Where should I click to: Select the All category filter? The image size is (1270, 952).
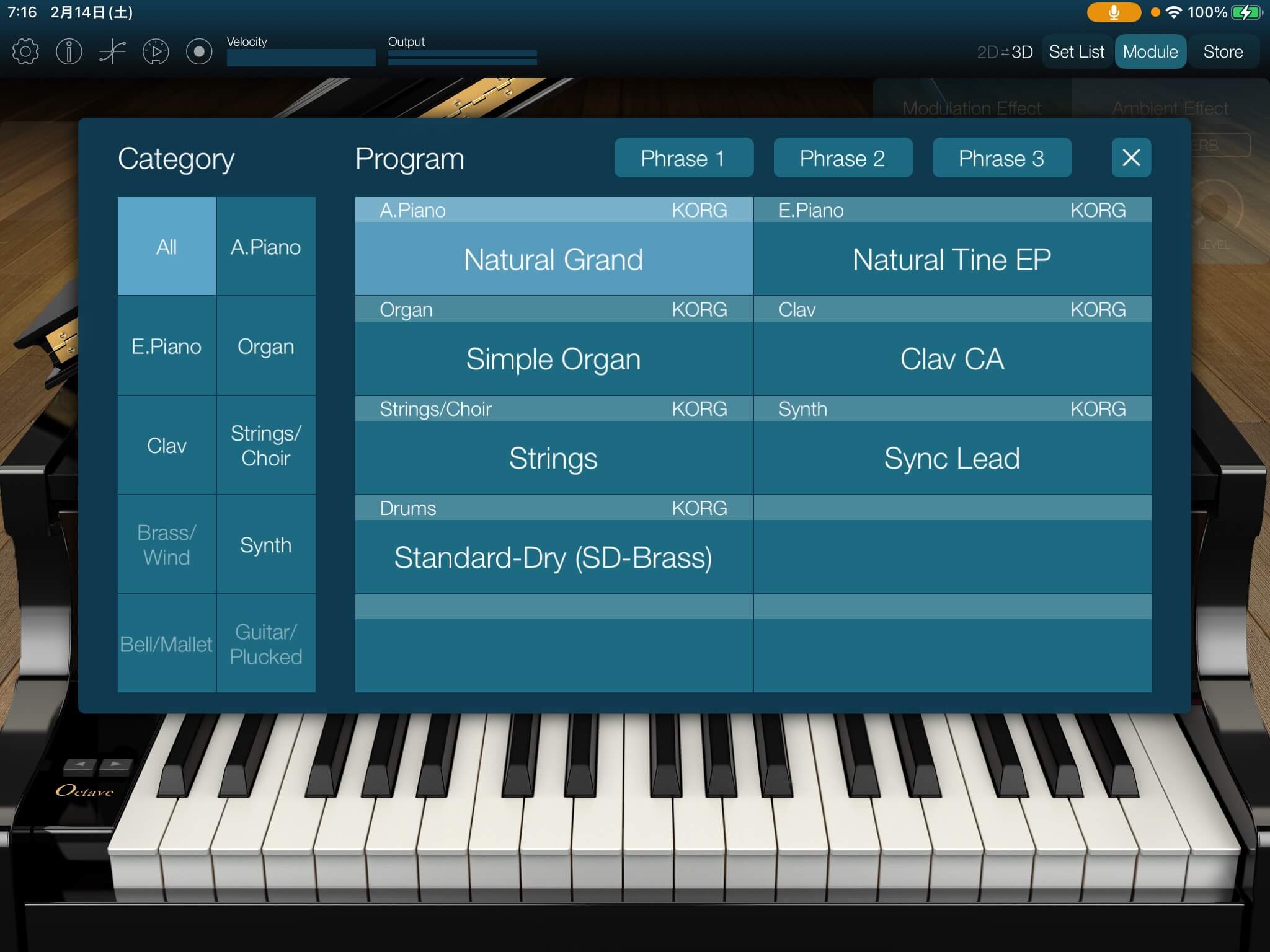pos(166,247)
